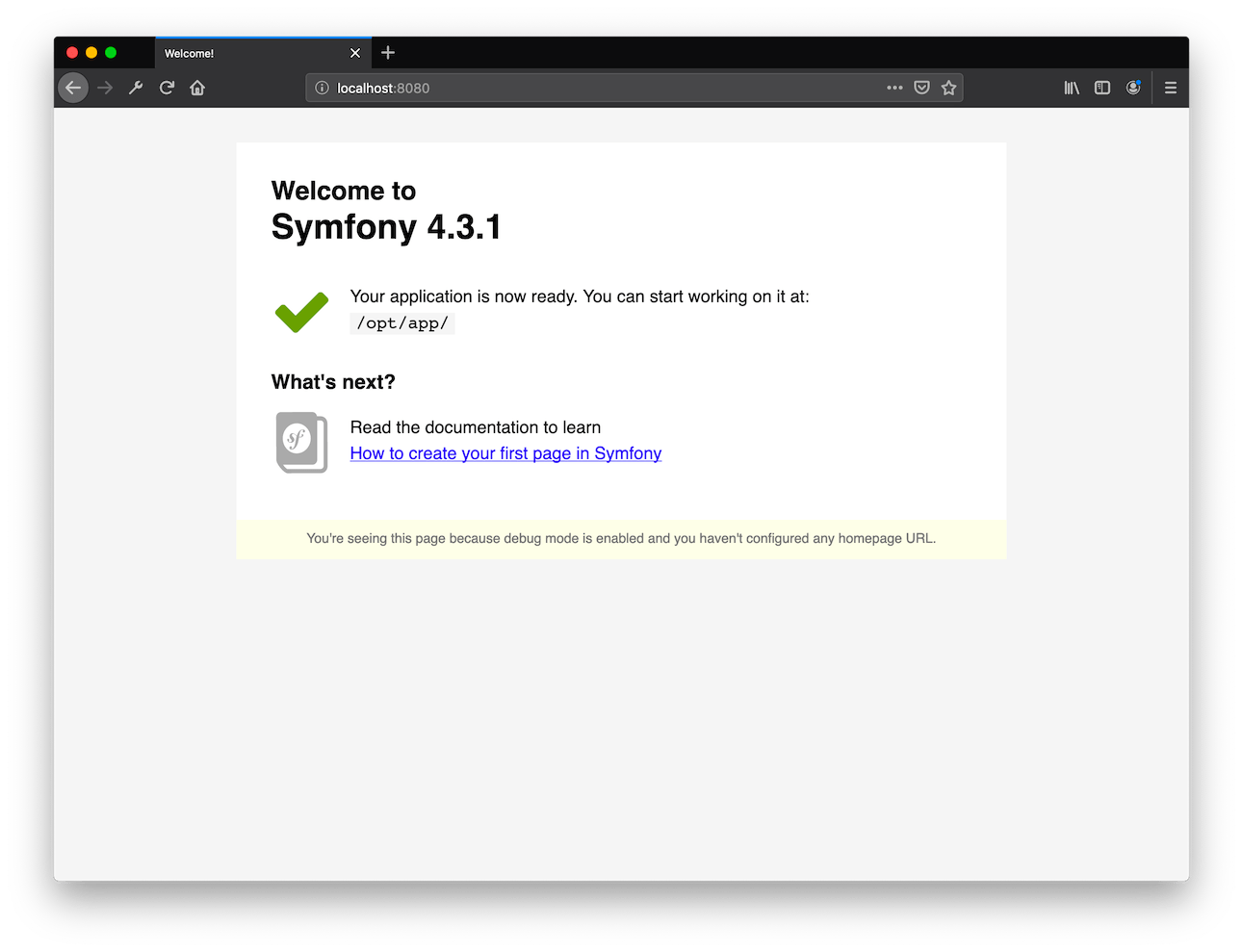Image resolution: width=1243 pixels, height=952 pixels.
Task: Open the Firefox hamburger menu
Action: pyautogui.click(x=1171, y=88)
